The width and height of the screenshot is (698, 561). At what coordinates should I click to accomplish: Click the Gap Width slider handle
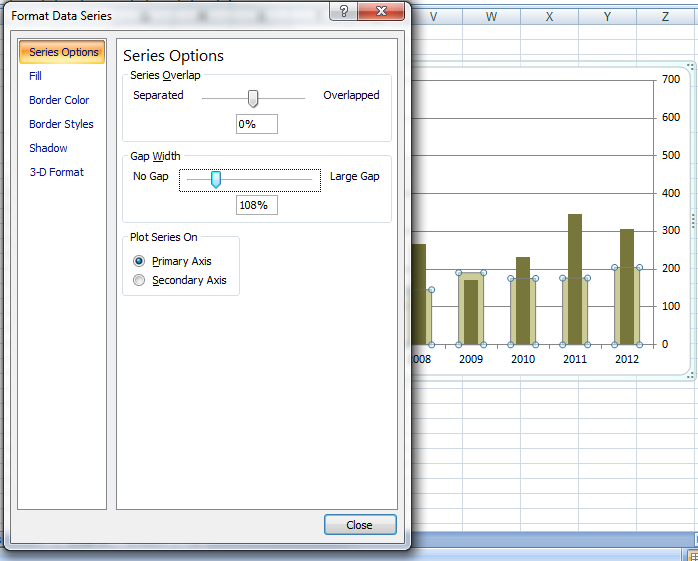[x=215, y=179]
